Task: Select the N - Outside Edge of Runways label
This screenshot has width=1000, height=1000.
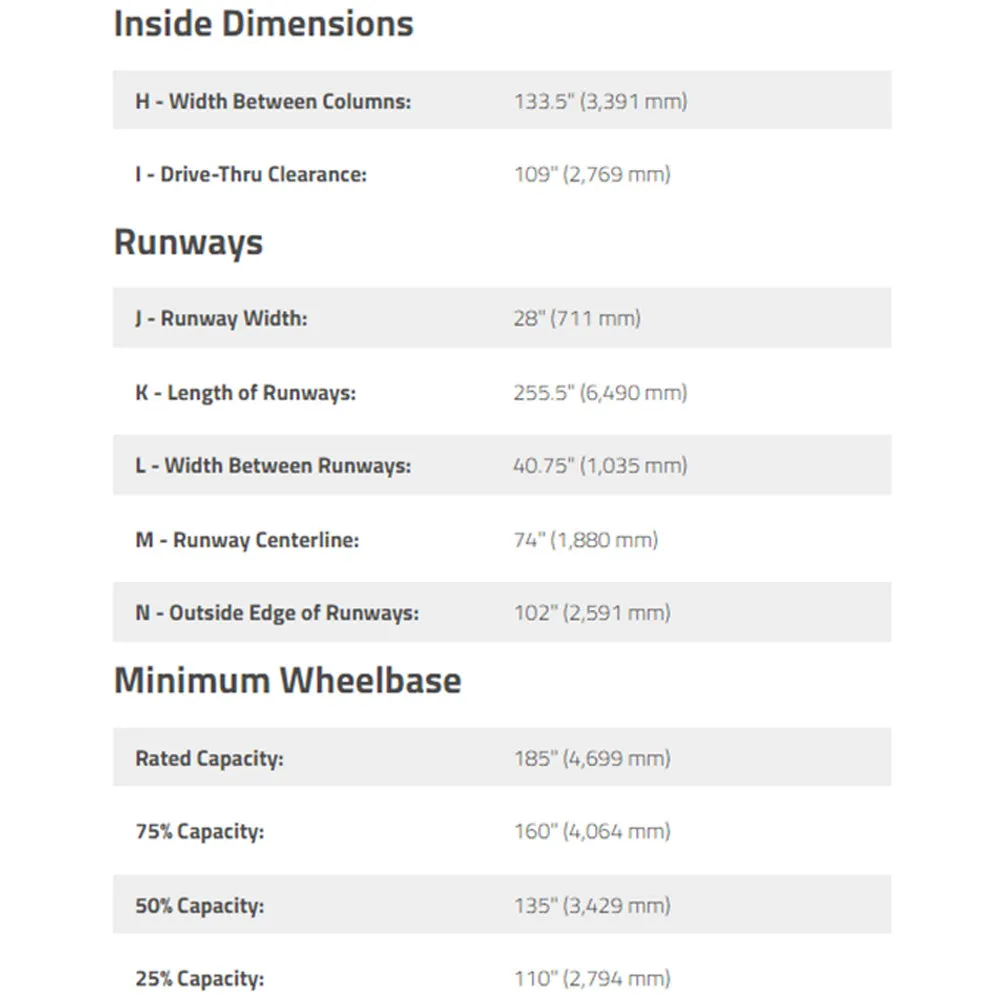Action: 277,613
